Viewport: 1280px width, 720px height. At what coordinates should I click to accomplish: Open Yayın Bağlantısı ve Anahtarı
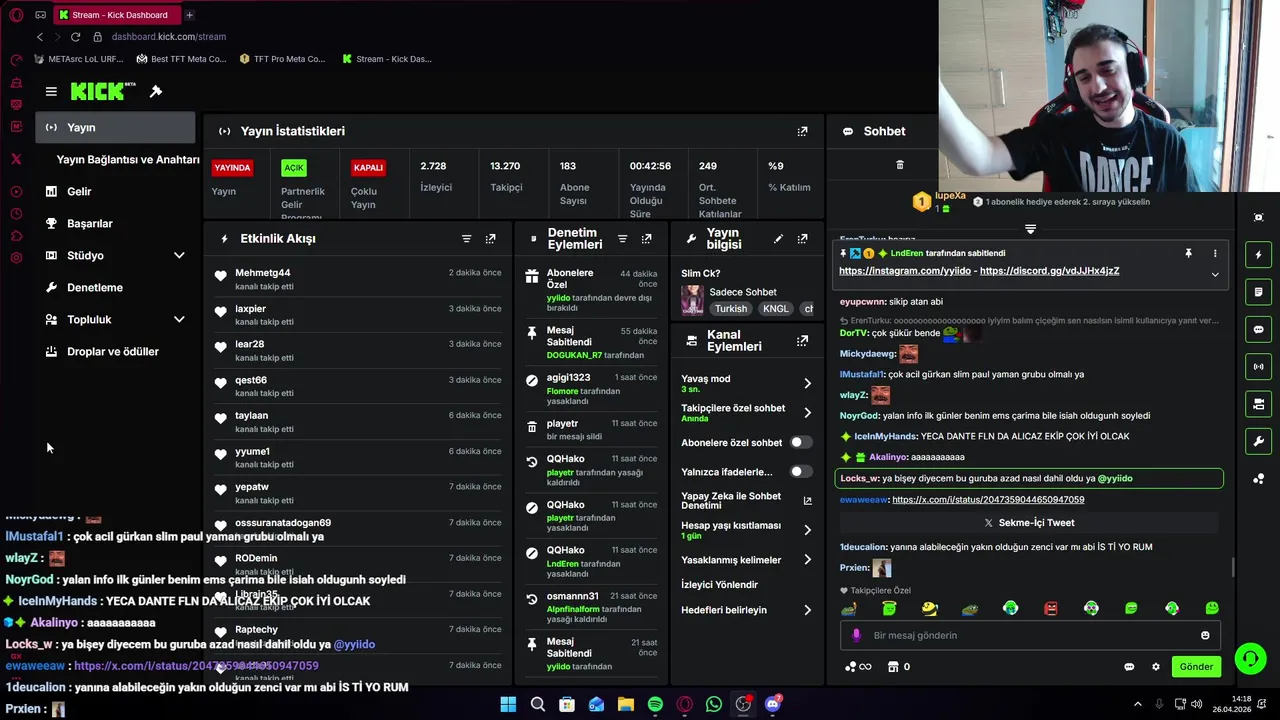tap(127, 159)
